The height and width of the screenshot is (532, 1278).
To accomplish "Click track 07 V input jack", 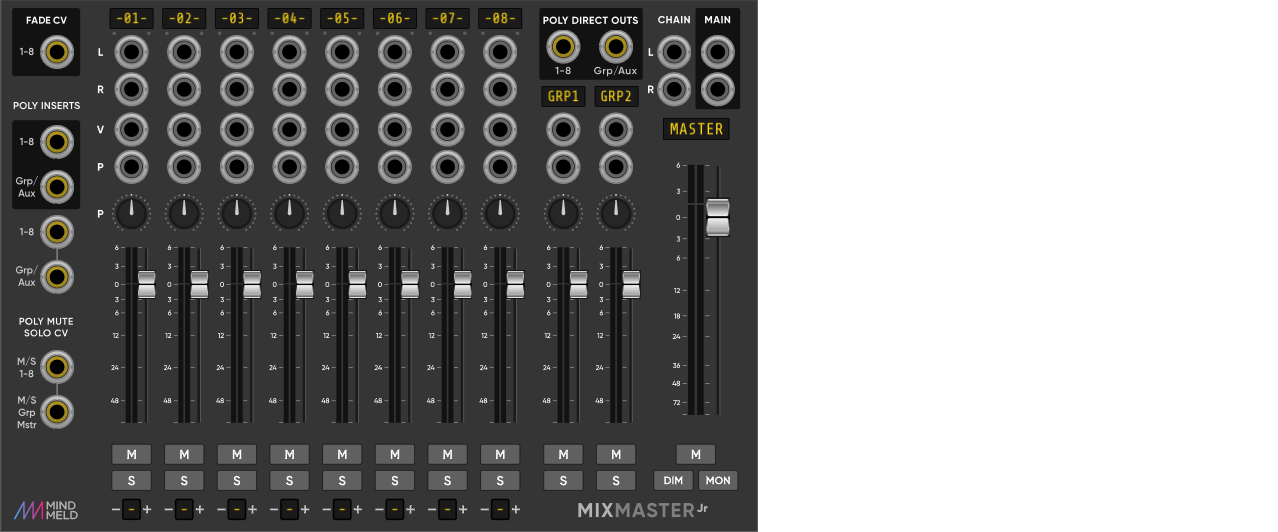I will [x=447, y=129].
